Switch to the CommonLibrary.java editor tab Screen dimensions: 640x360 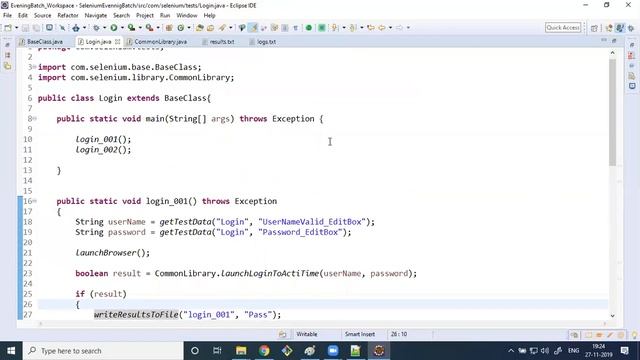tap(157, 42)
